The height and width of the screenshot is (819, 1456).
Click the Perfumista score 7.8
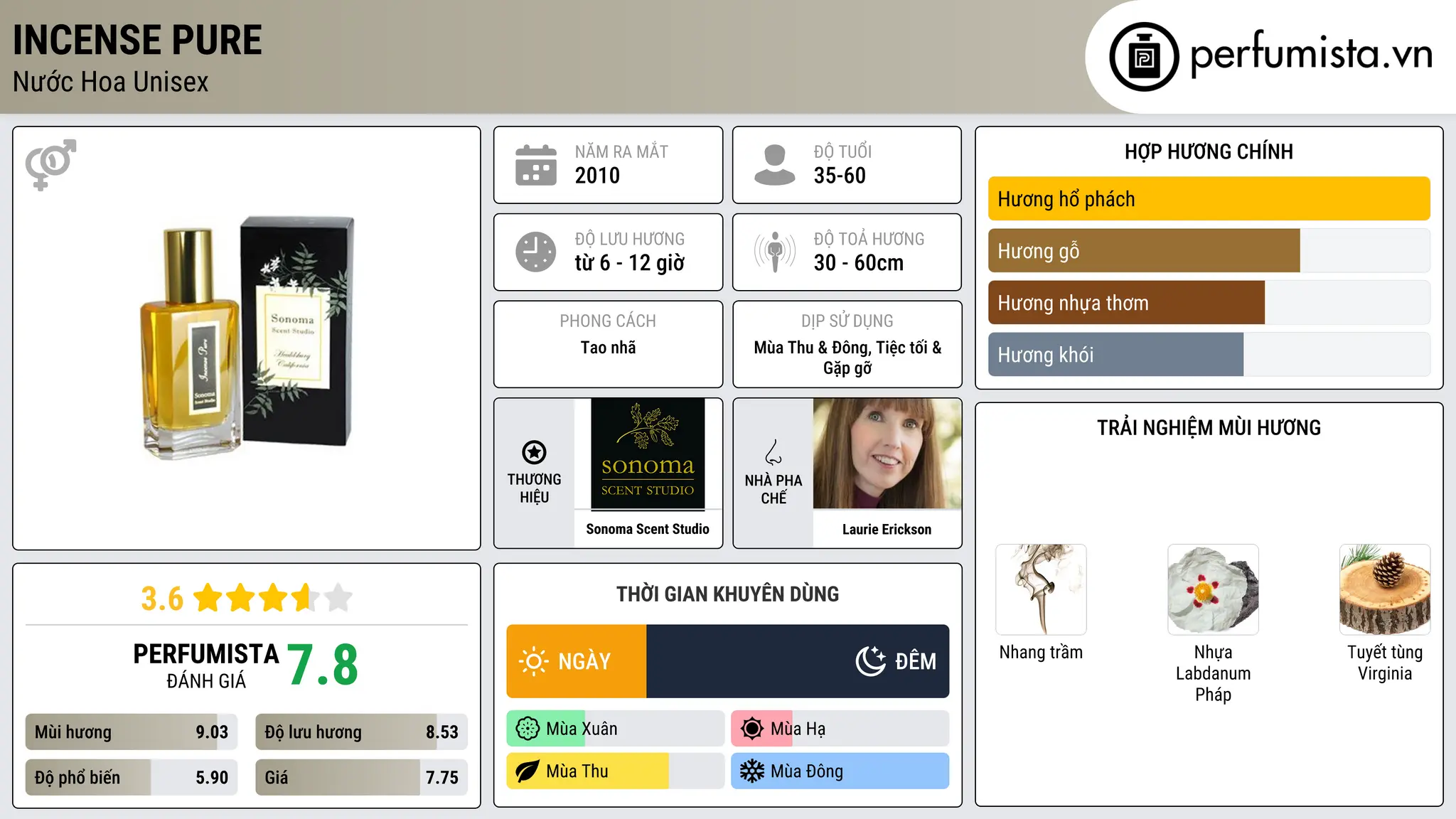[x=323, y=665]
